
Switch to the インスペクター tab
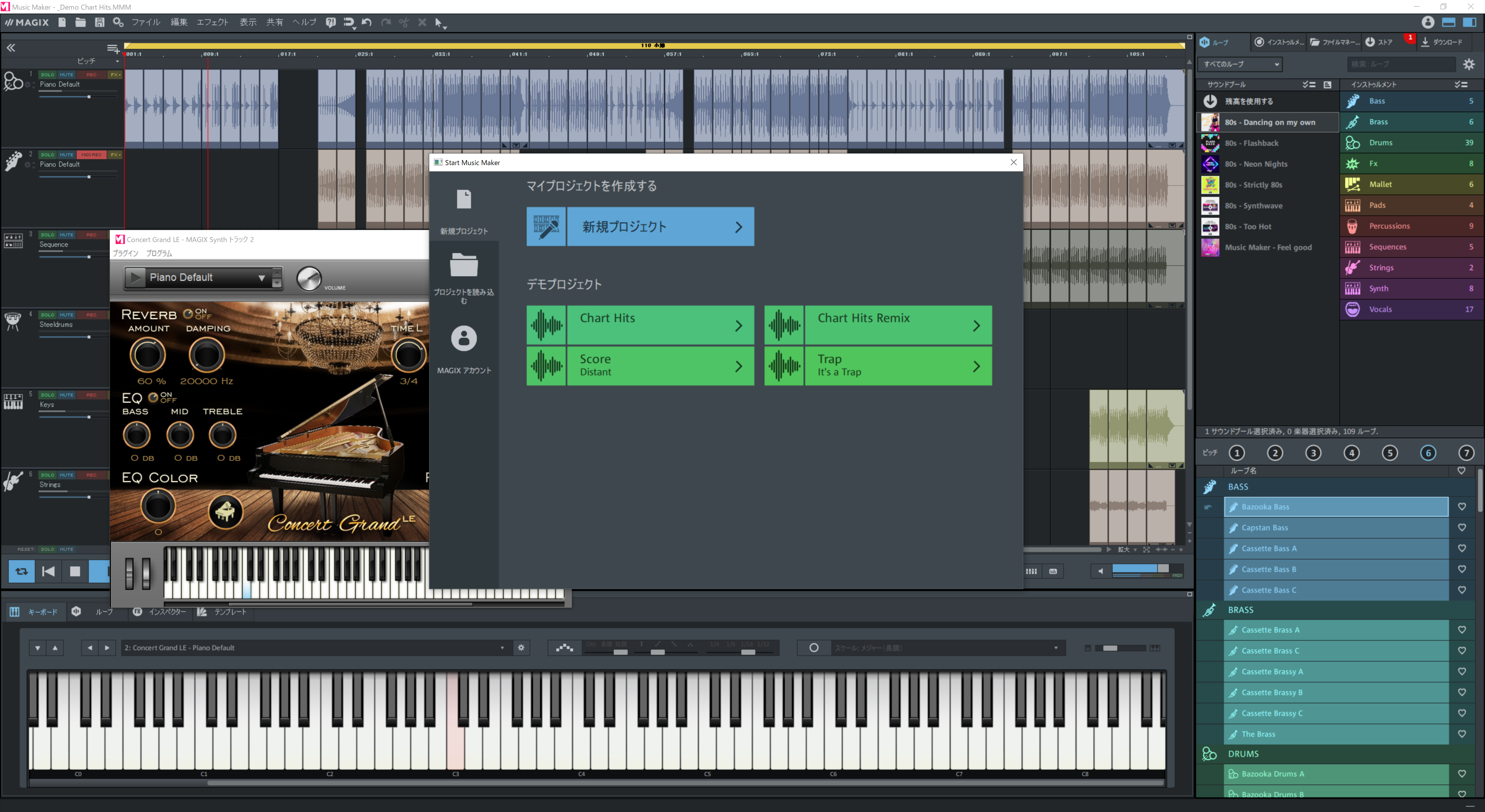pyautogui.click(x=160, y=611)
